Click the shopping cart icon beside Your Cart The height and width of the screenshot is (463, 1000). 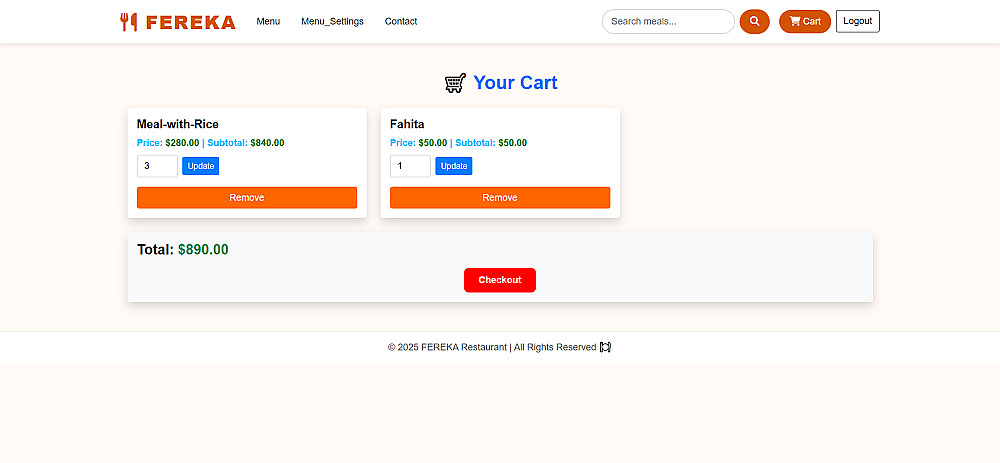click(x=455, y=83)
